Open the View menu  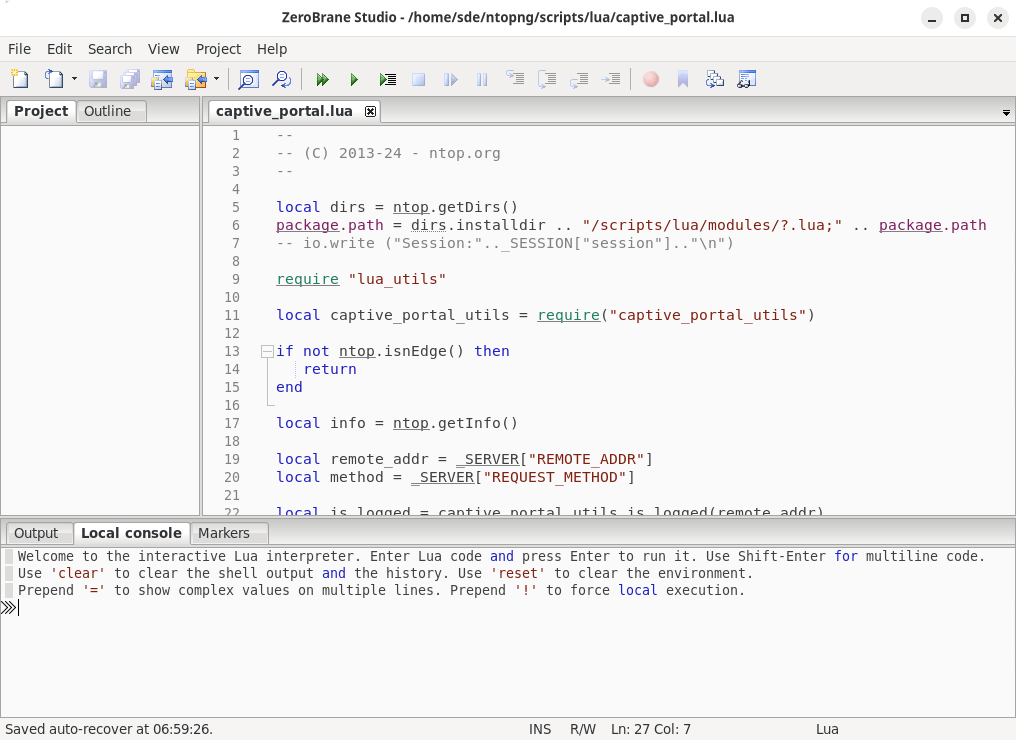point(163,49)
